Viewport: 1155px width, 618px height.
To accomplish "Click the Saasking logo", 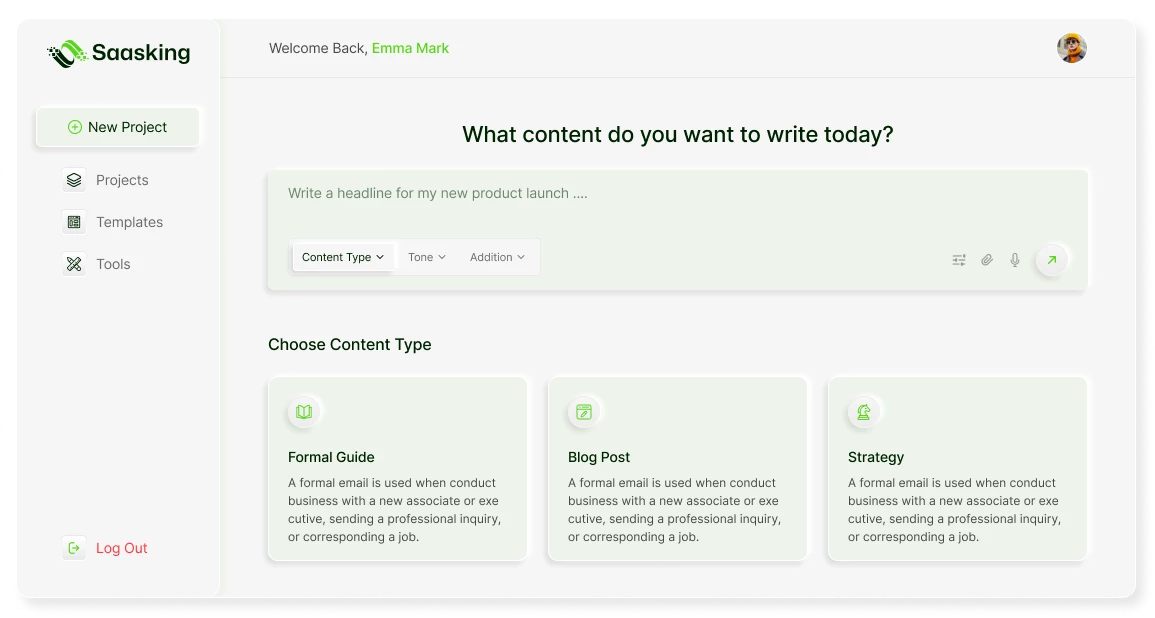I will click(x=119, y=53).
